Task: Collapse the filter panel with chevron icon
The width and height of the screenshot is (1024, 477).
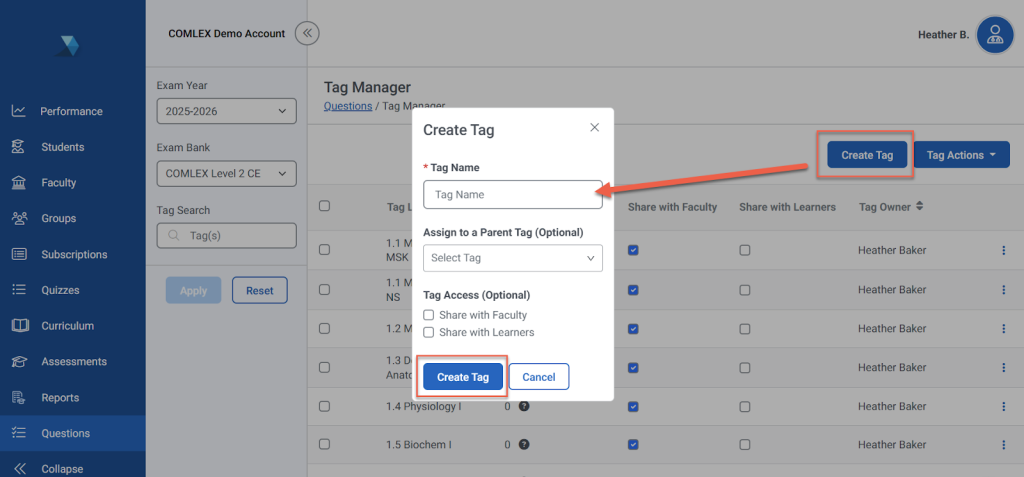Action: point(308,33)
